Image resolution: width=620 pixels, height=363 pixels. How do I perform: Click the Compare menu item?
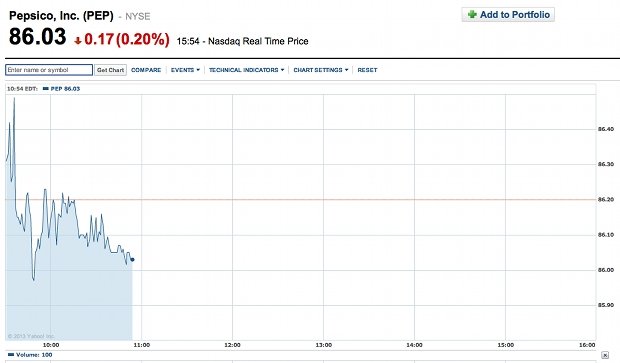click(x=146, y=70)
